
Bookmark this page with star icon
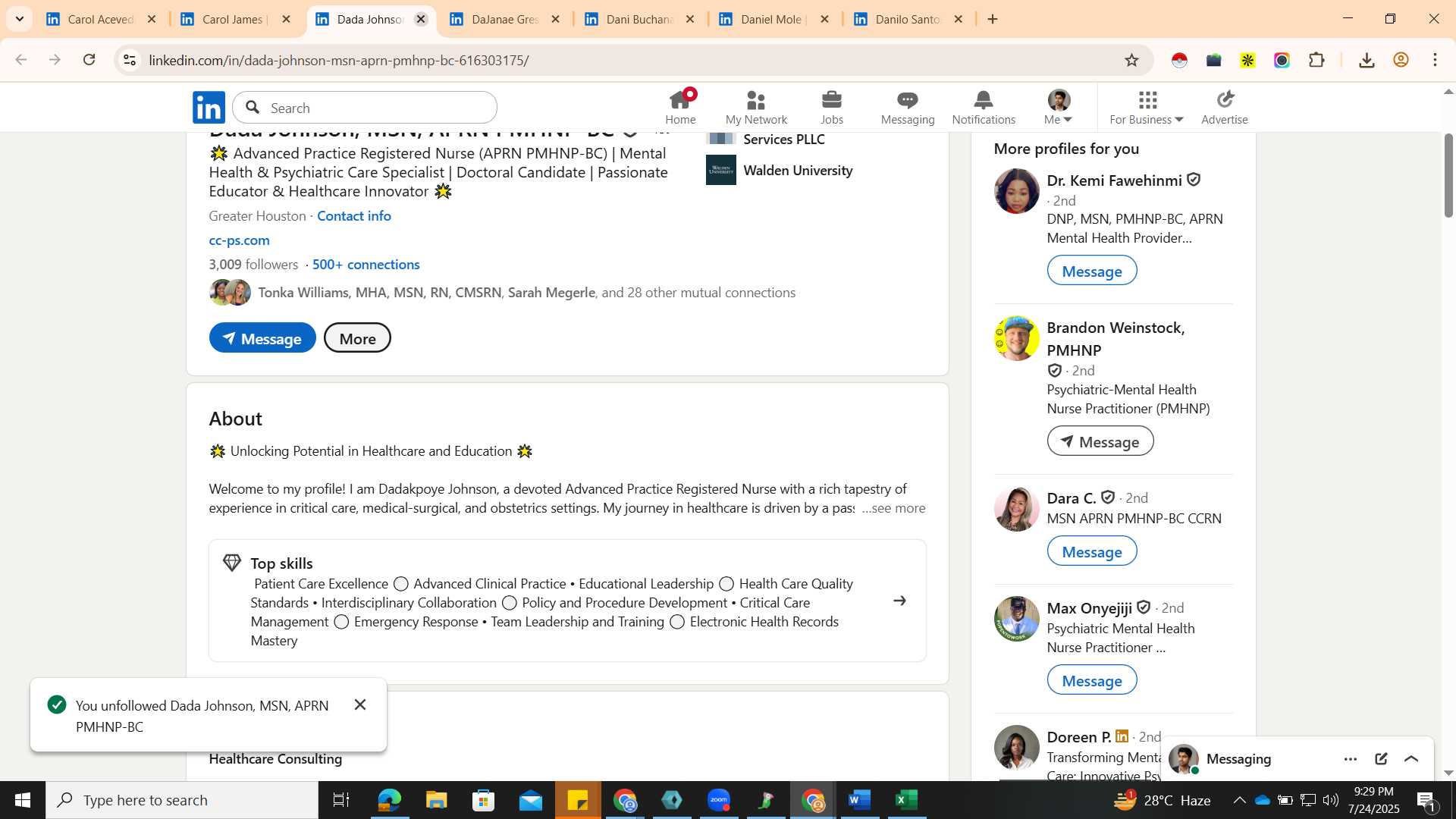[1131, 60]
